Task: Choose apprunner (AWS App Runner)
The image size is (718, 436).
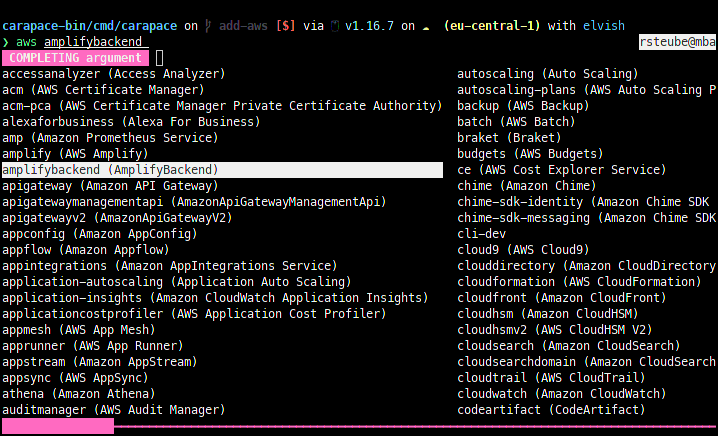Action: tap(92, 346)
